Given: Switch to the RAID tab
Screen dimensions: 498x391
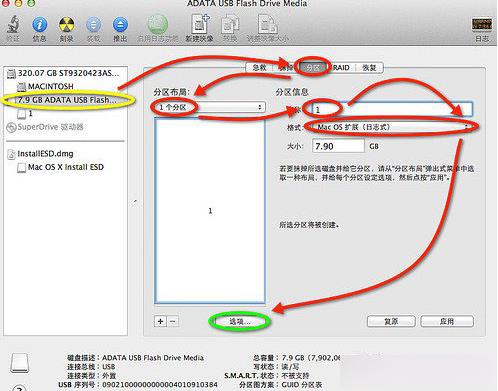Looking at the screenshot, I should [341, 68].
